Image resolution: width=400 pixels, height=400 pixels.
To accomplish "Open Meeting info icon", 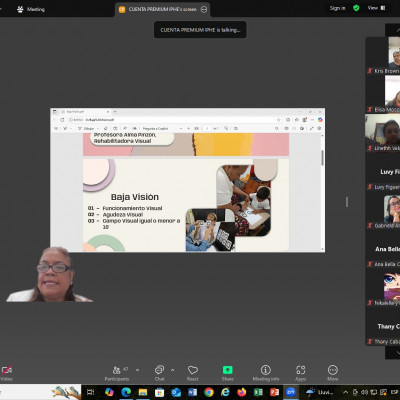I will click(266, 370).
